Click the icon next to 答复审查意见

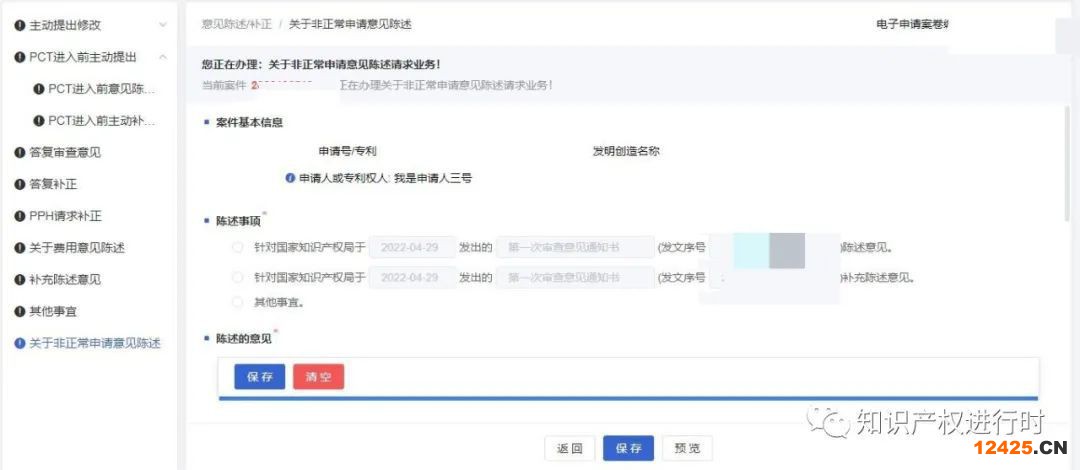pyautogui.click(x=20, y=153)
